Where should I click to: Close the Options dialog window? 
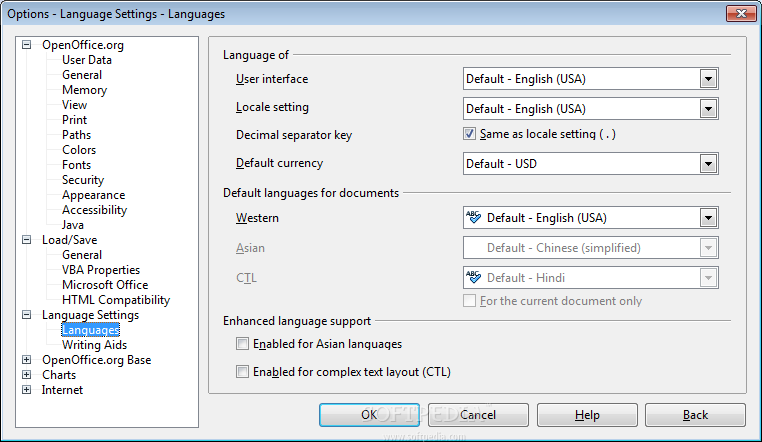pyautogui.click(x=741, y=14)
